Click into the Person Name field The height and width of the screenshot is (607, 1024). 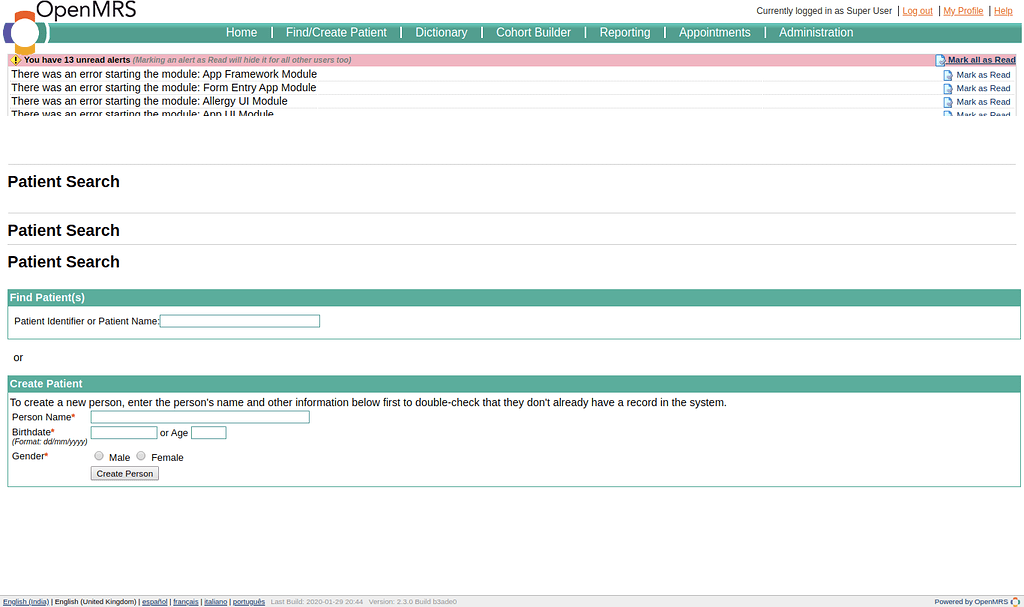200,417
